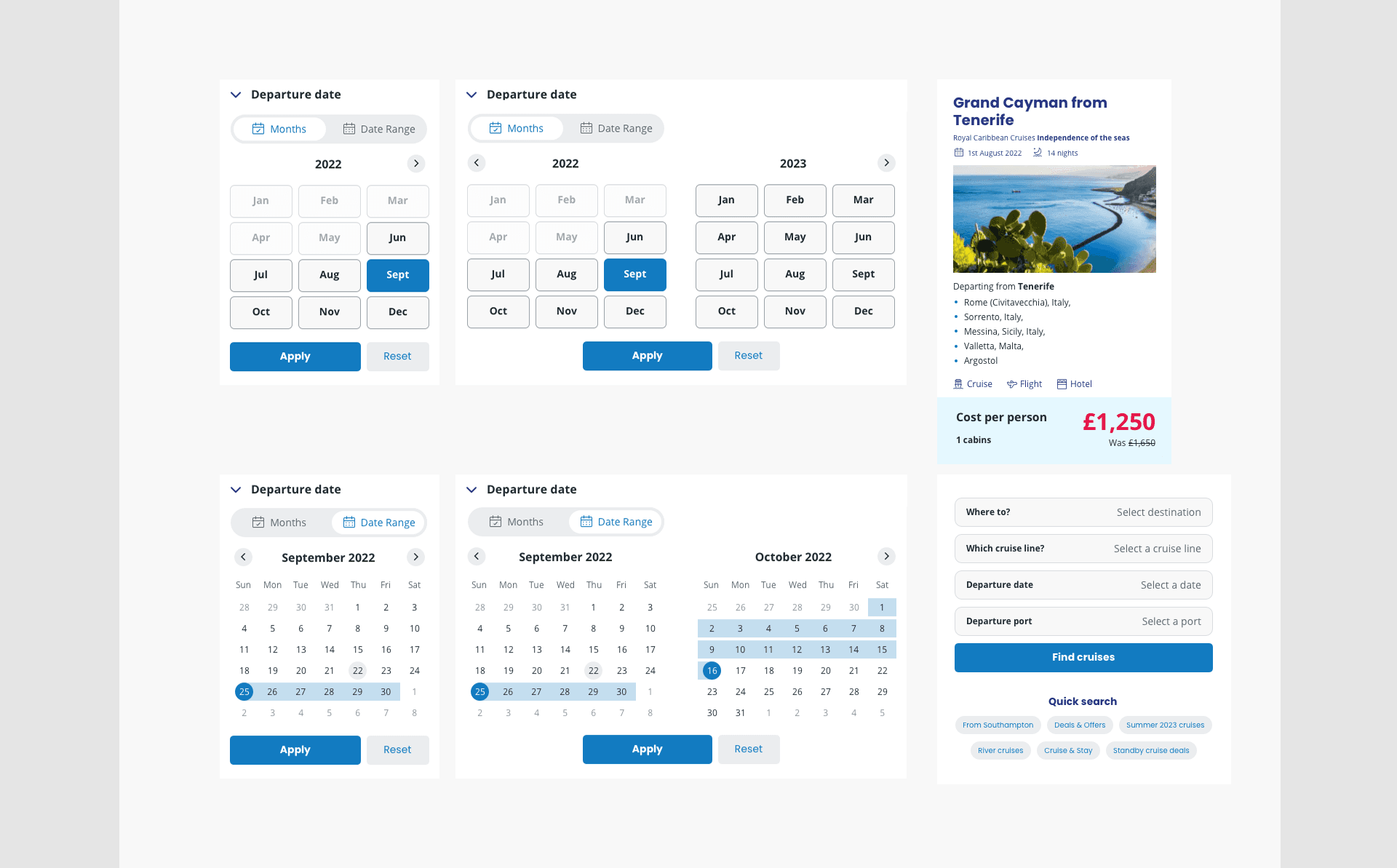Screen dimensions: 1397x868
Task: Click Apply button on bottom-left calendar
Action: point(295,749)
